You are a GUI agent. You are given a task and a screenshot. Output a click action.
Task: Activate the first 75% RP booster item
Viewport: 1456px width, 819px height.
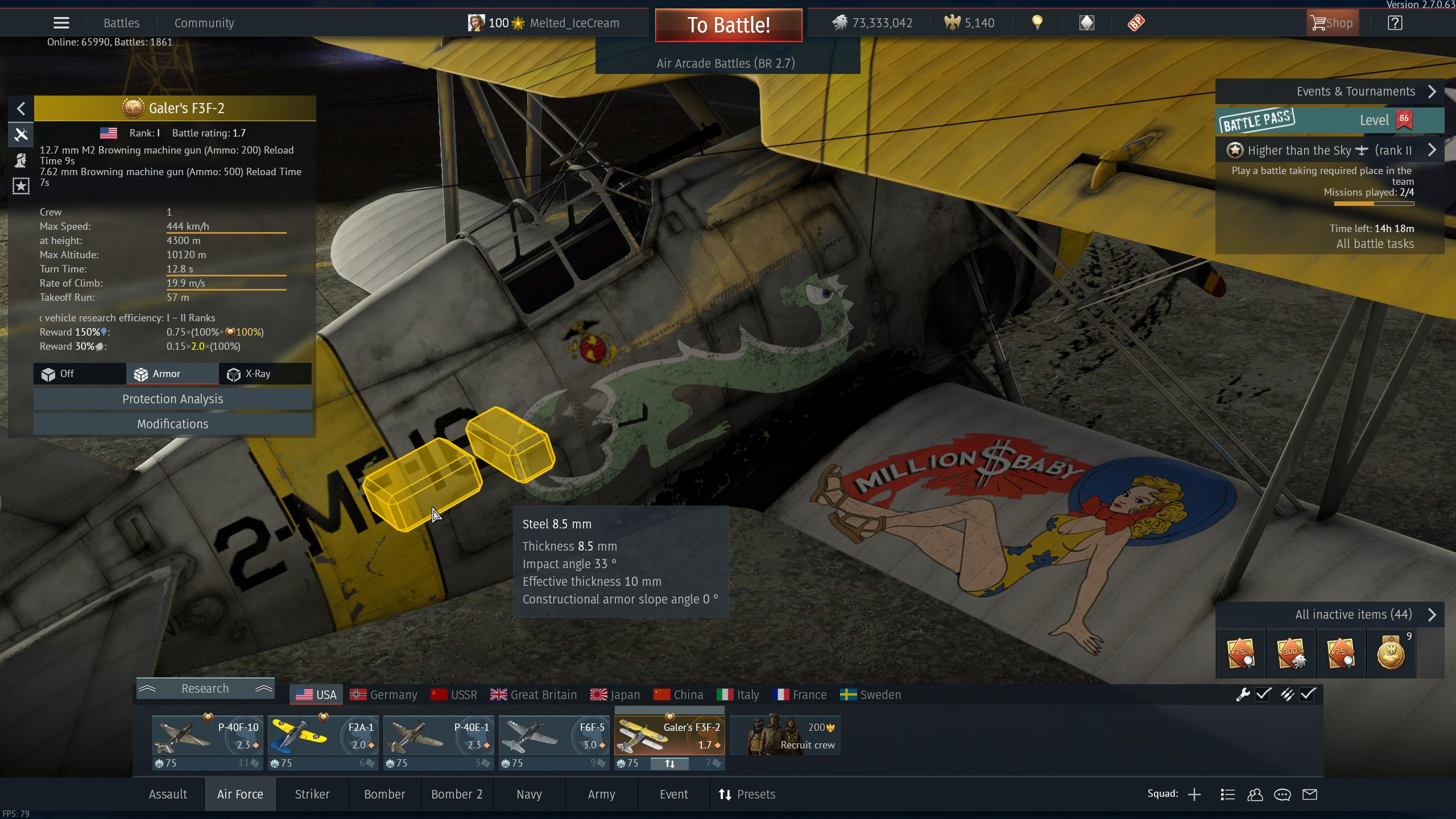pos(1240,653)
